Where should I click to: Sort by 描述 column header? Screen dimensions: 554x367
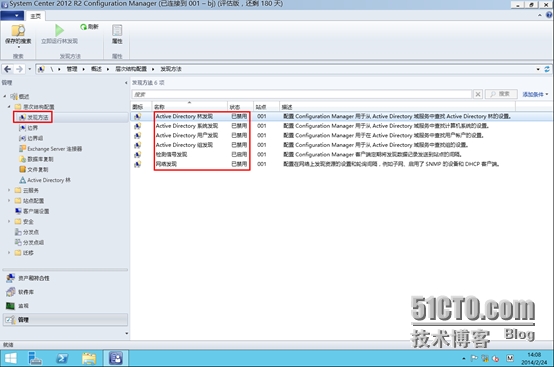(x=398, y=107)
